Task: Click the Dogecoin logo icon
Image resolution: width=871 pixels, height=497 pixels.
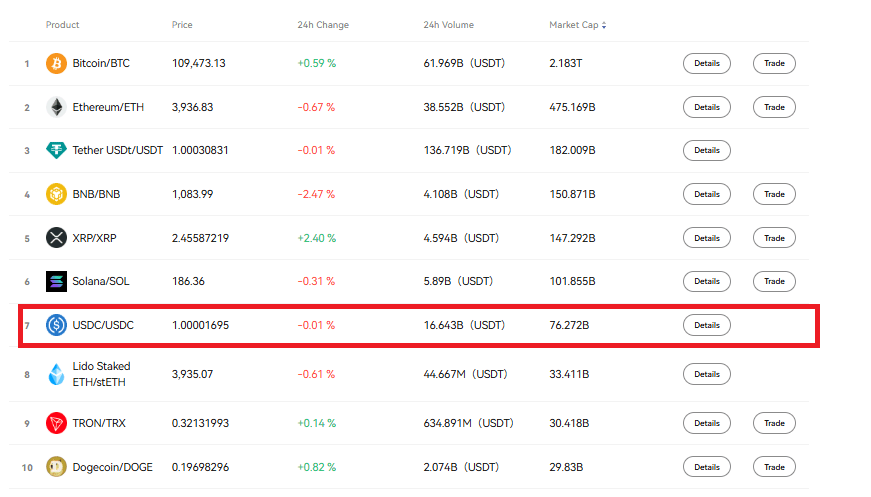Action: tap(56, 467)
